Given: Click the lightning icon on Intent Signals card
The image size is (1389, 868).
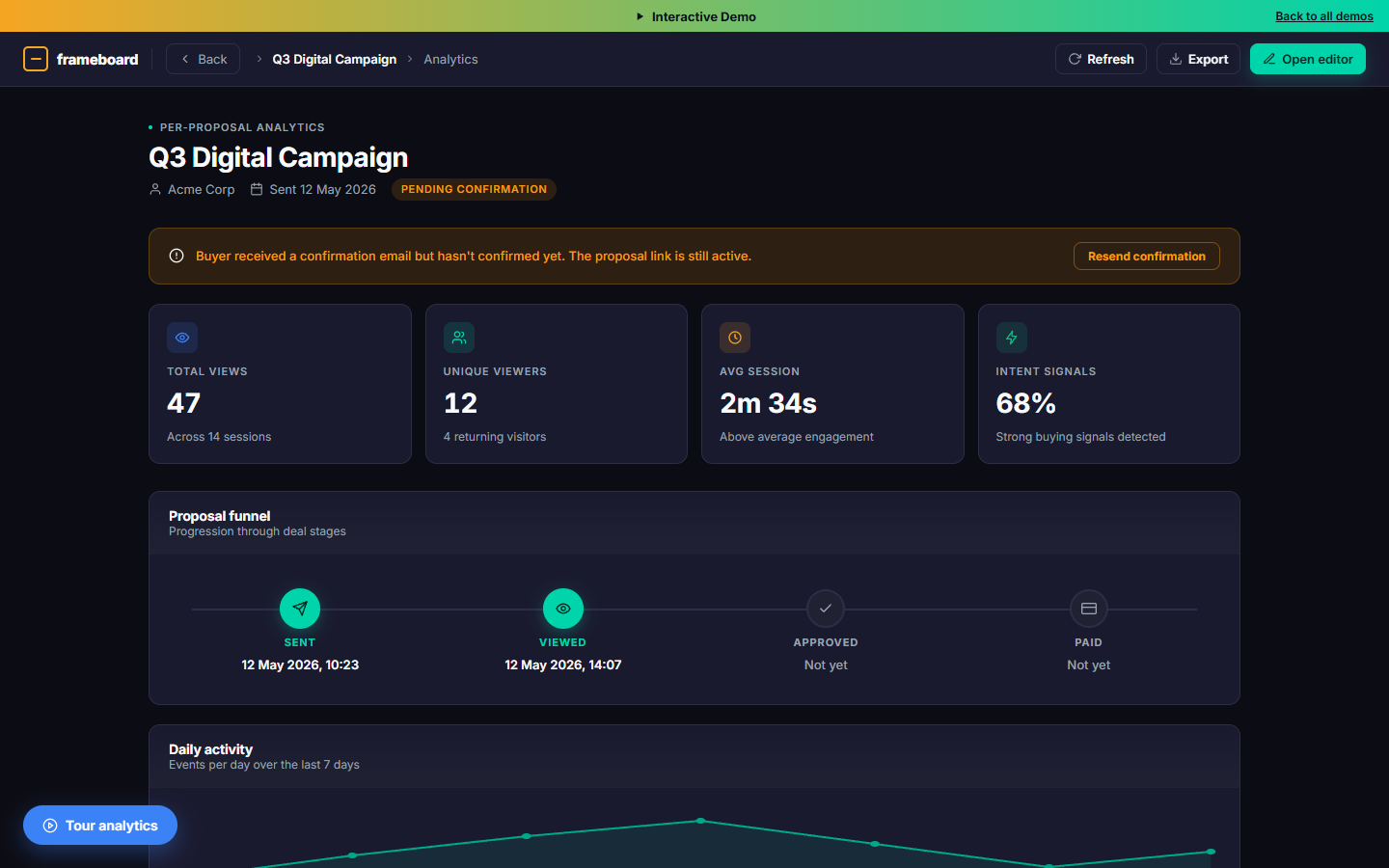Looking at the screenshot, I should click(1012, 338).
